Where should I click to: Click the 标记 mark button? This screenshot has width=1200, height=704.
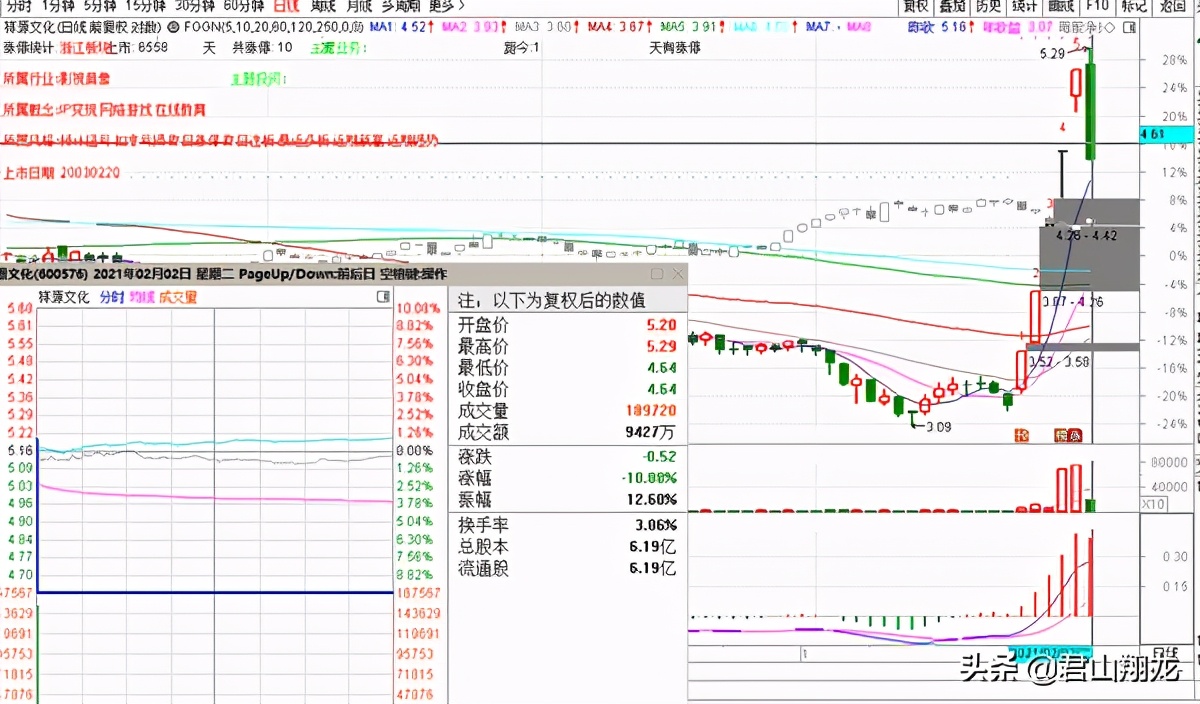[1133, 6]
